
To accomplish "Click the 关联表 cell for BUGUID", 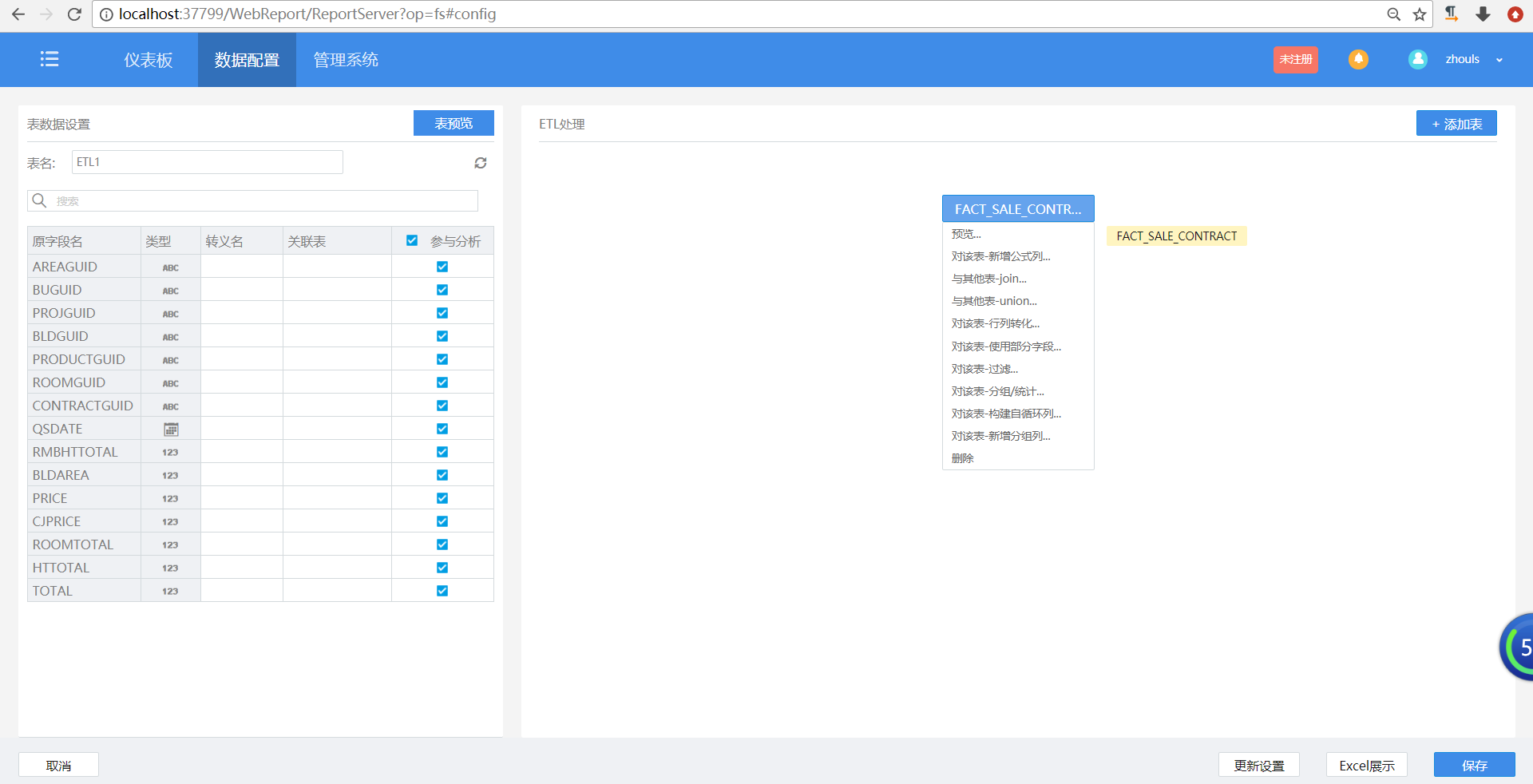I will (337, 290).
